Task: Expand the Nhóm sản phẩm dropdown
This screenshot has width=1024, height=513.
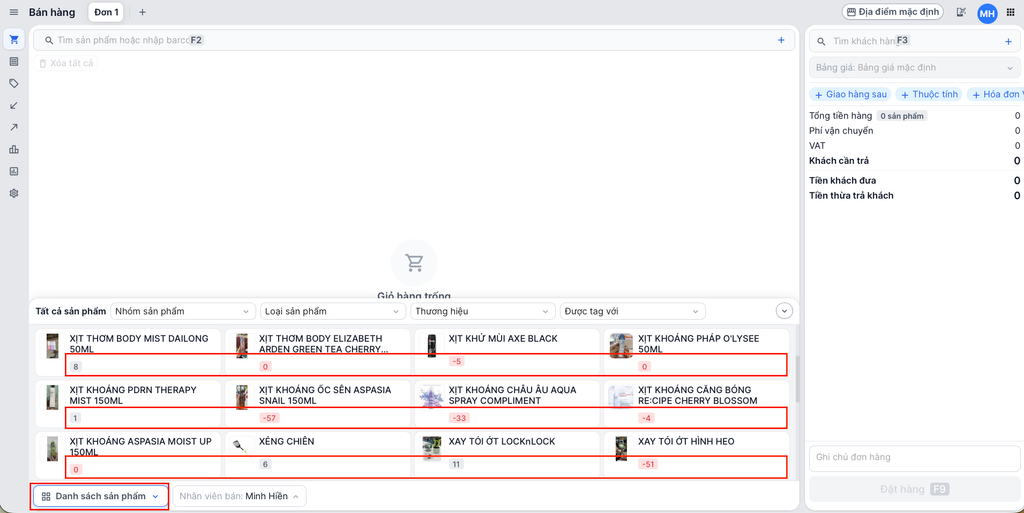Action: pos(183,311)
